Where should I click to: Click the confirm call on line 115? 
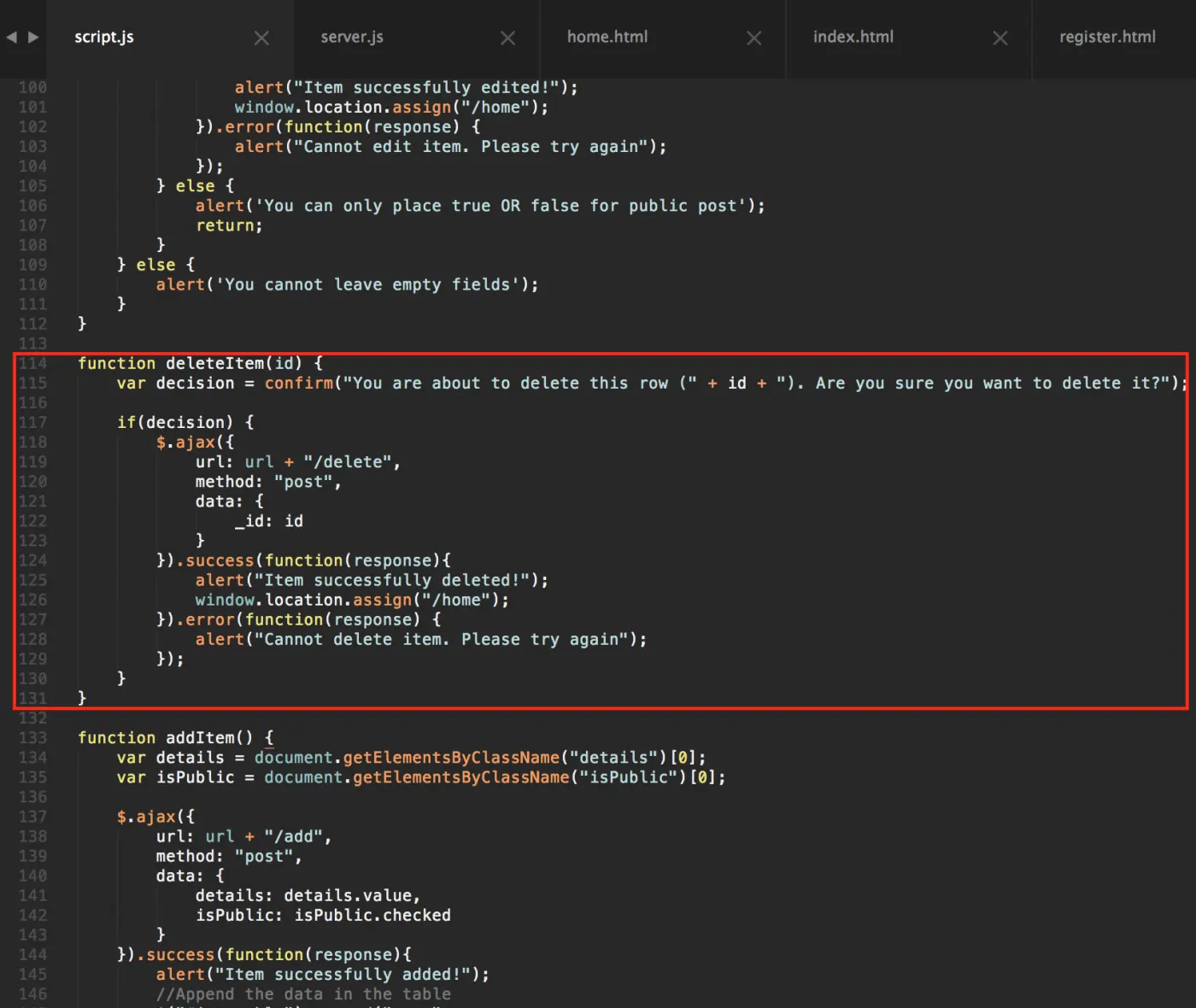(299, 384)
